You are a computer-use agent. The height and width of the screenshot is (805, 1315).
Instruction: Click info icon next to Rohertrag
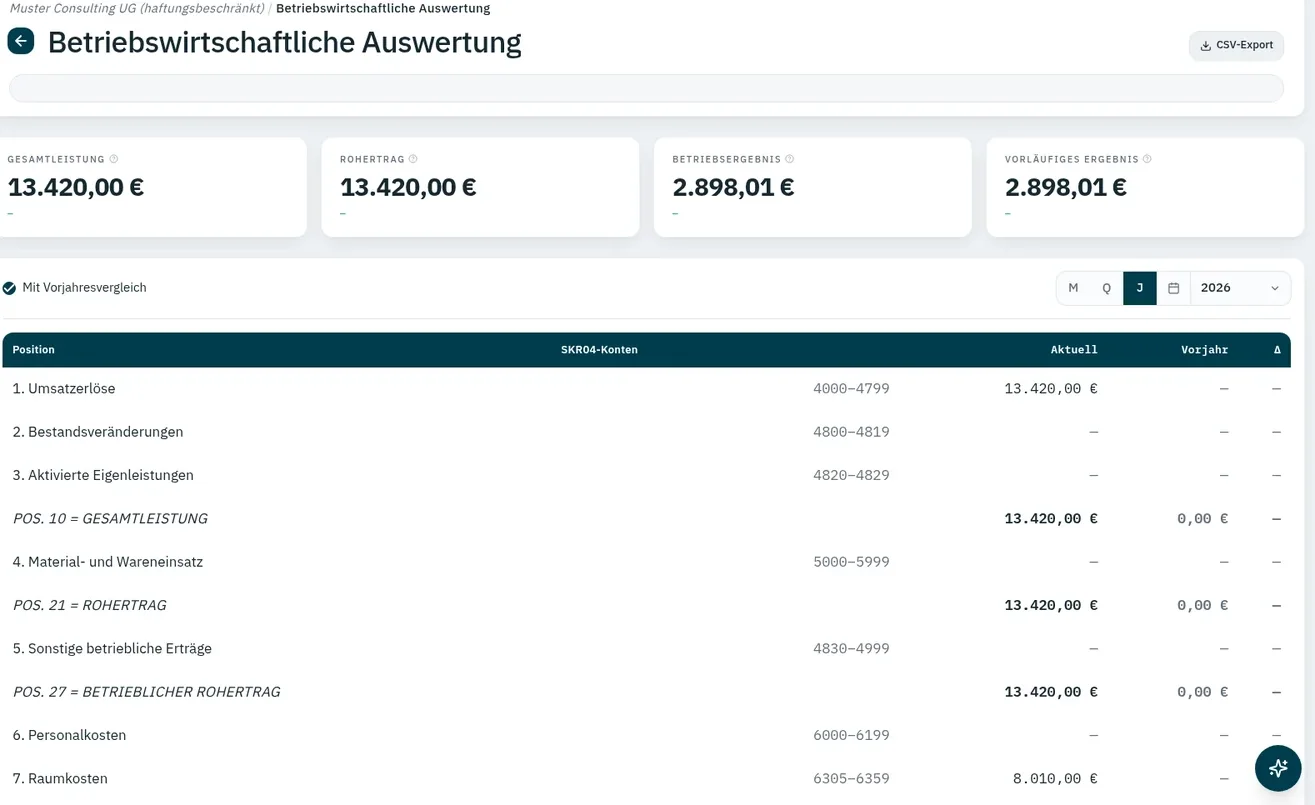click(x=413, y=159)
